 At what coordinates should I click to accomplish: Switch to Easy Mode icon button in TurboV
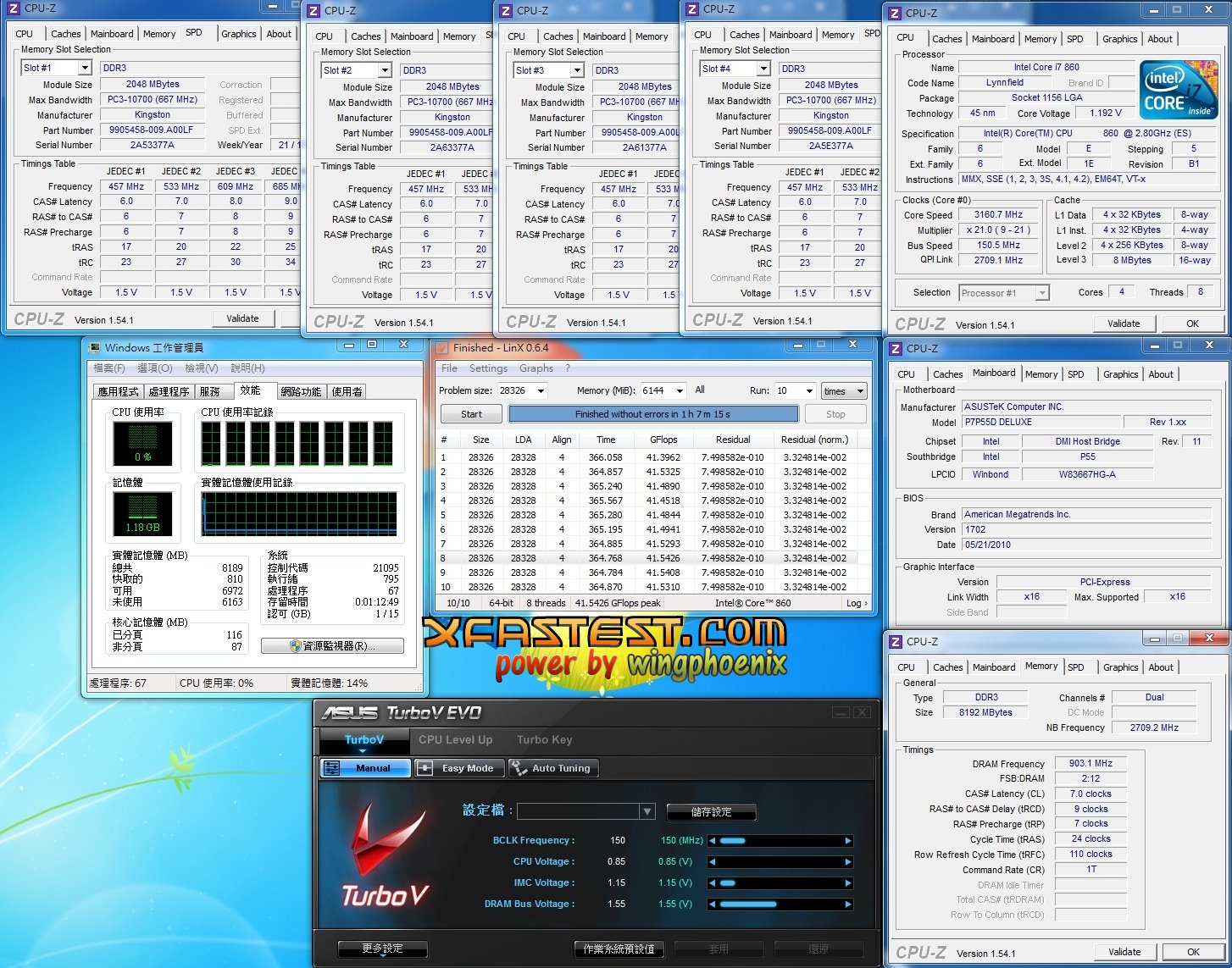click(x=459, y=768)
